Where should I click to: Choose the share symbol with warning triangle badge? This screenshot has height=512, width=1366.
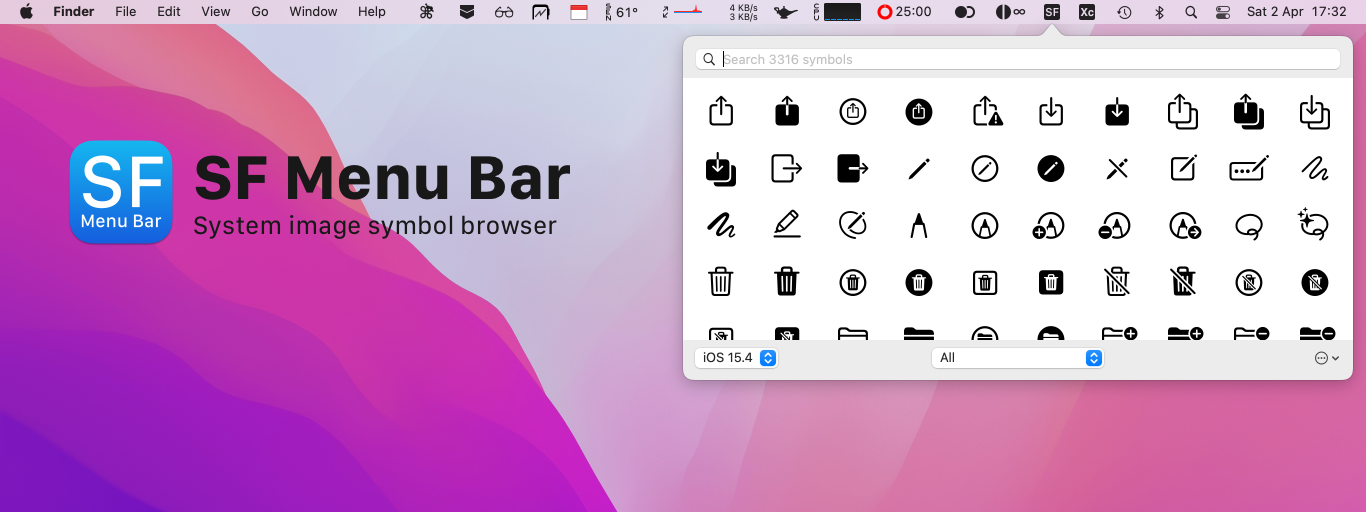(987, 110)
